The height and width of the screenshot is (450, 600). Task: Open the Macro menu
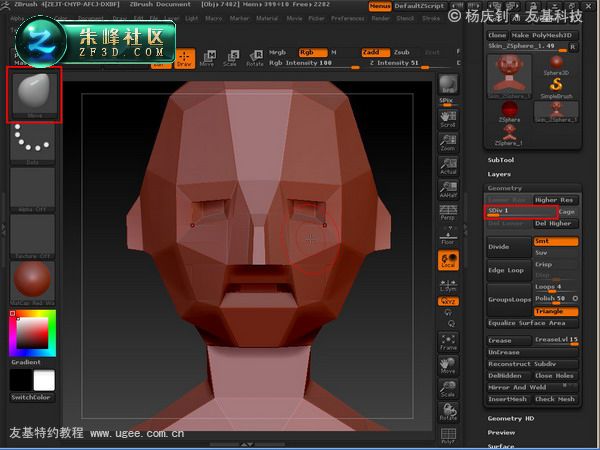click(213, 18)
